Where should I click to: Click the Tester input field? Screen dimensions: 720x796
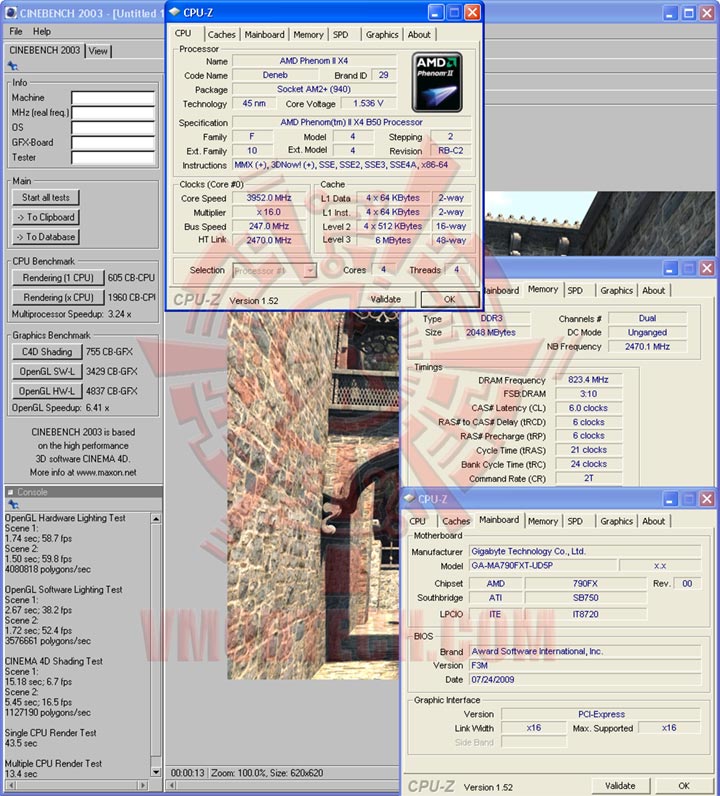point(113,158)
